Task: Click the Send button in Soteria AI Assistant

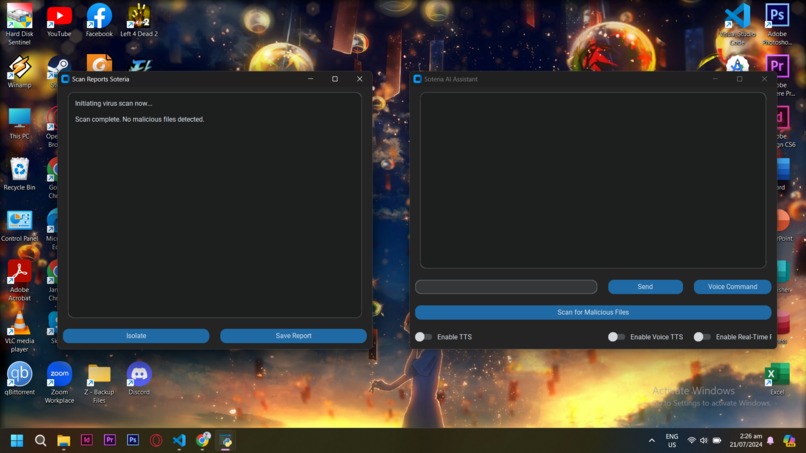Action: (645, 287)
